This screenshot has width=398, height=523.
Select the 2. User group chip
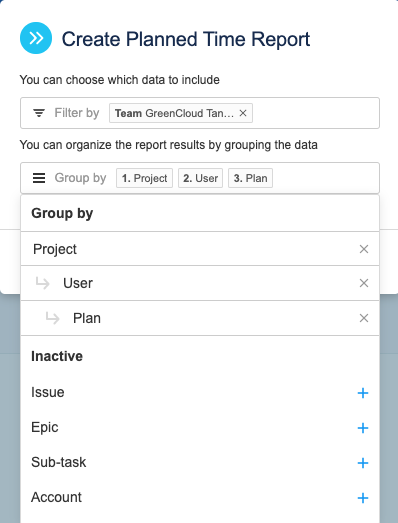201,178
